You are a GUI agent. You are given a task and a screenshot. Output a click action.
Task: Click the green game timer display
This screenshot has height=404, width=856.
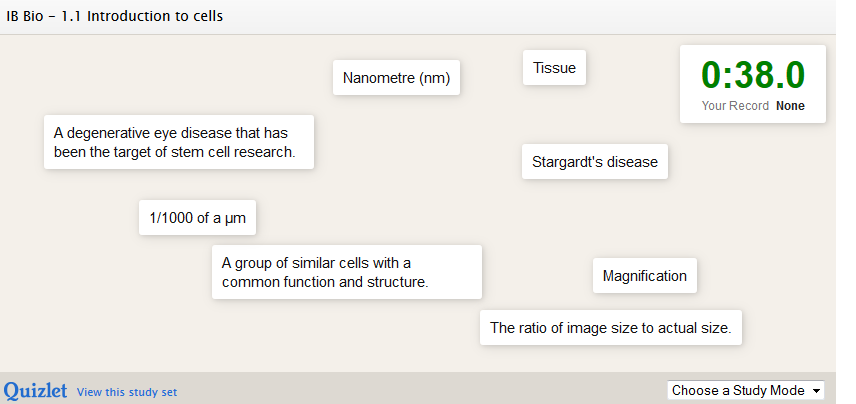[x=752, y=76]
